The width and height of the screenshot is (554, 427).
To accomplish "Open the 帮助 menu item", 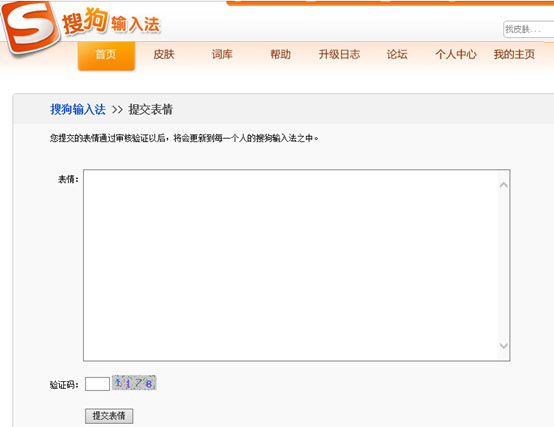I will (281, 54).
